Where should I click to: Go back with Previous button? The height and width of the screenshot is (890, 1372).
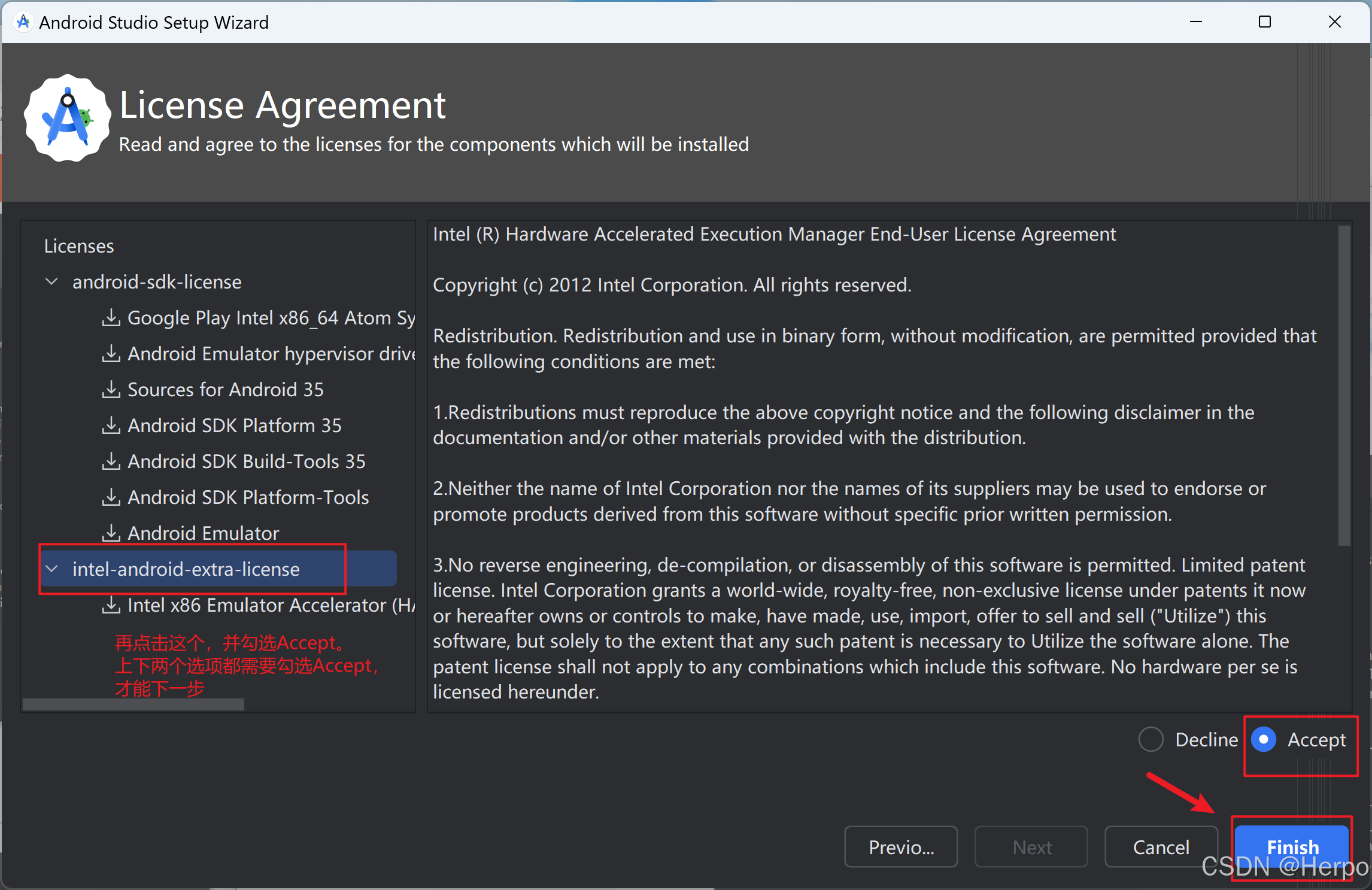click(x=901, y=847)
